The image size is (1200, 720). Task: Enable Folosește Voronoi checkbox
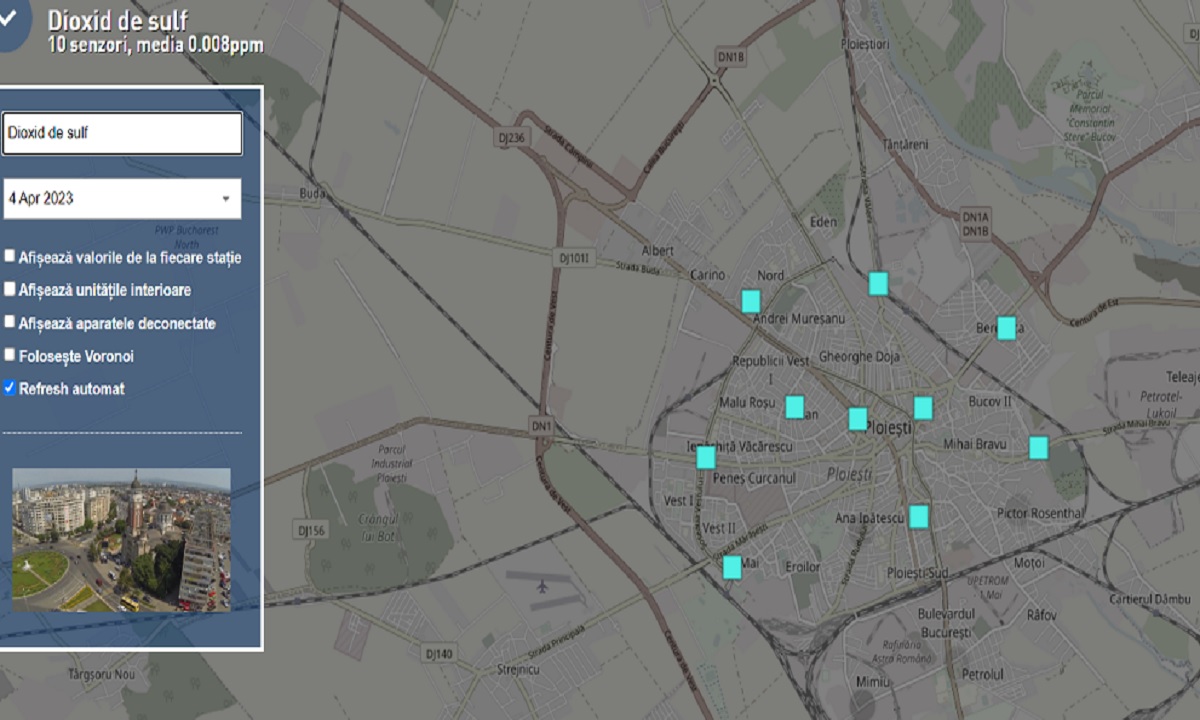tap(10, 354)
